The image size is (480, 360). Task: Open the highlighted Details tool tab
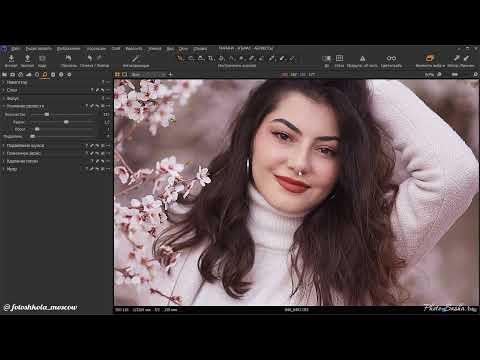pyautogui.click(x=45, y=75)
